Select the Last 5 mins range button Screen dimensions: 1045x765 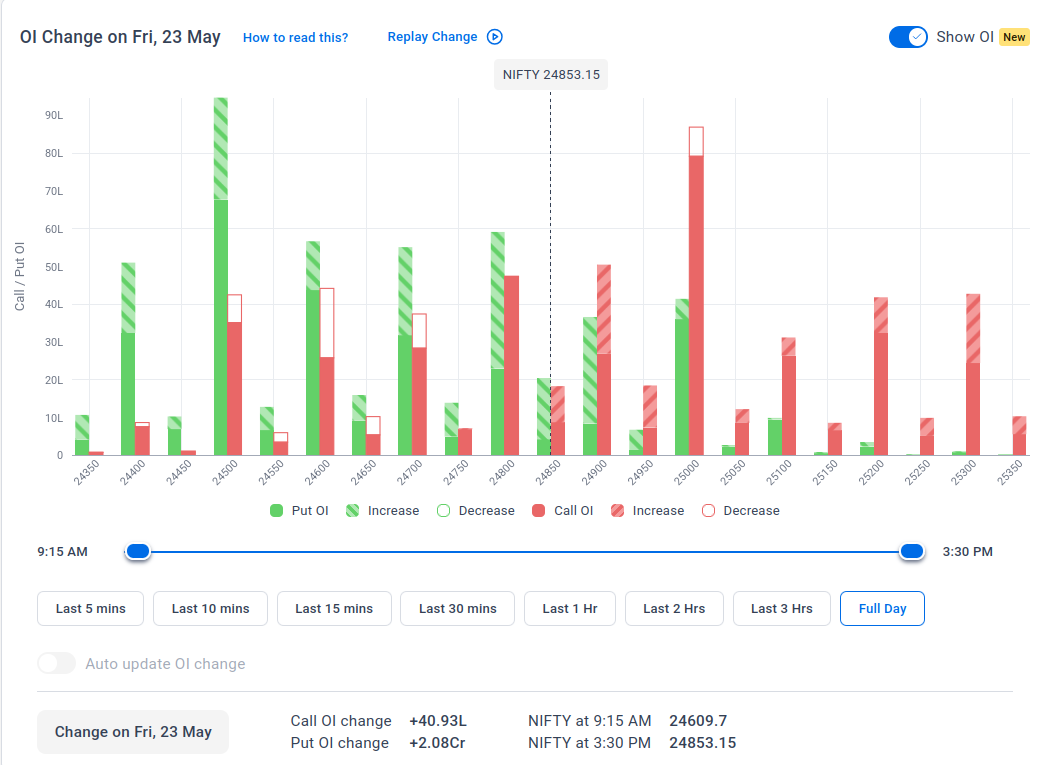tap(91, 608)
